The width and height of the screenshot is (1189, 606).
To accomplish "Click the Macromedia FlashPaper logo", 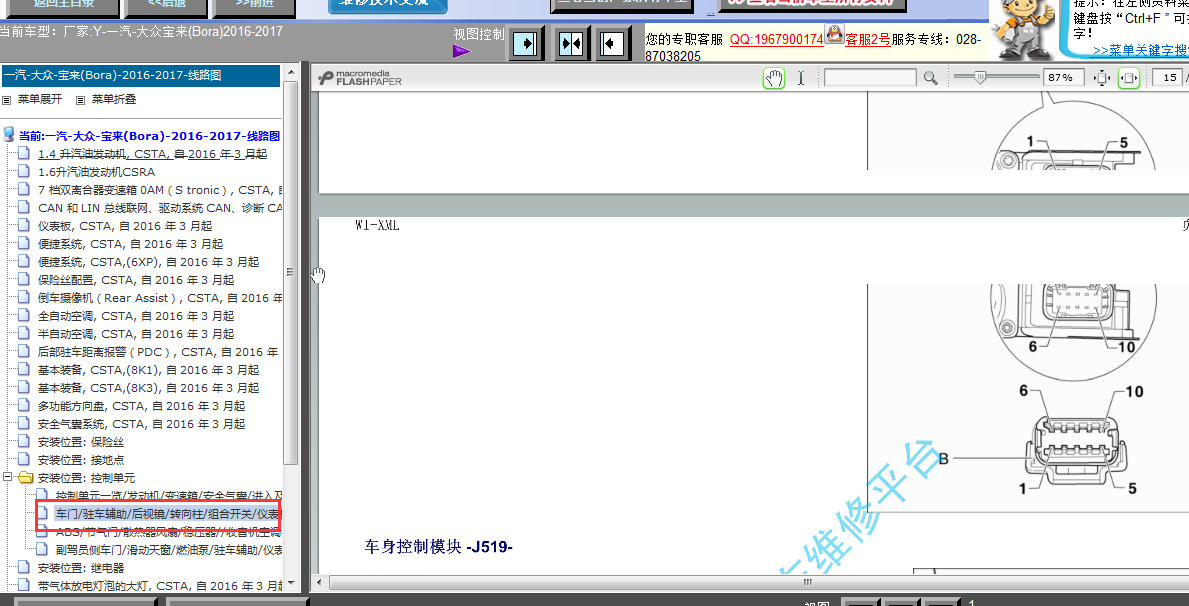I will 360,78.
